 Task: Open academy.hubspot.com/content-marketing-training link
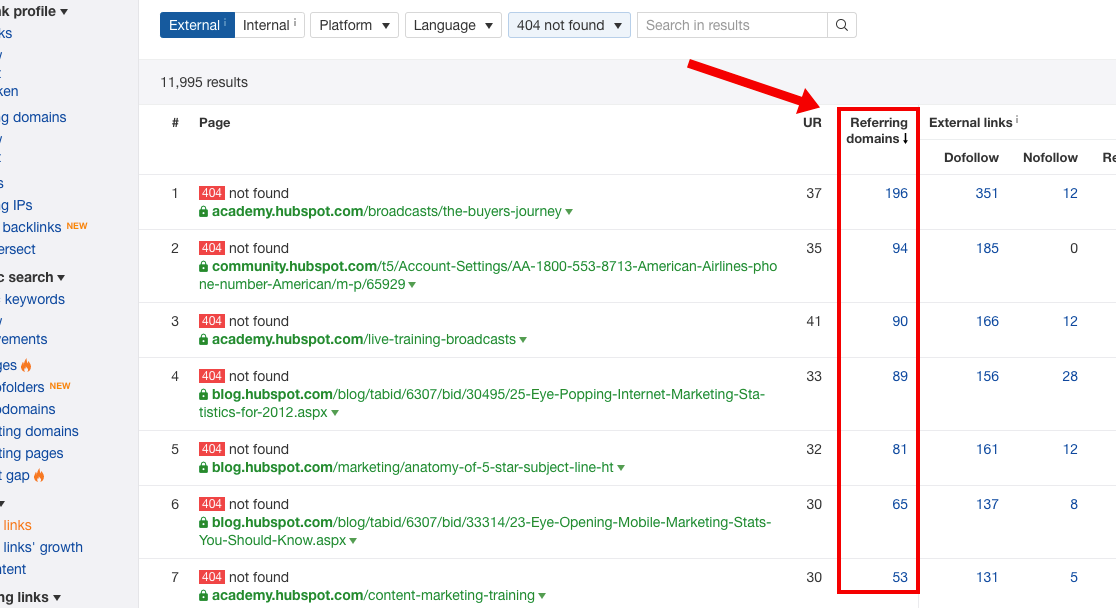(373, 595)
